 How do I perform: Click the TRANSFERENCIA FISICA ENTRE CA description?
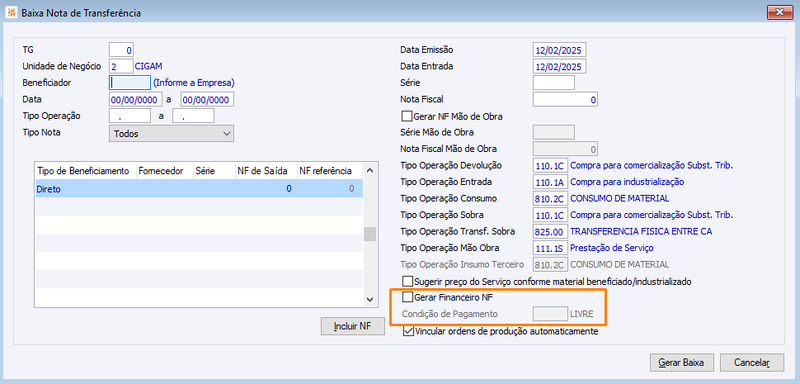coord(641,232)
